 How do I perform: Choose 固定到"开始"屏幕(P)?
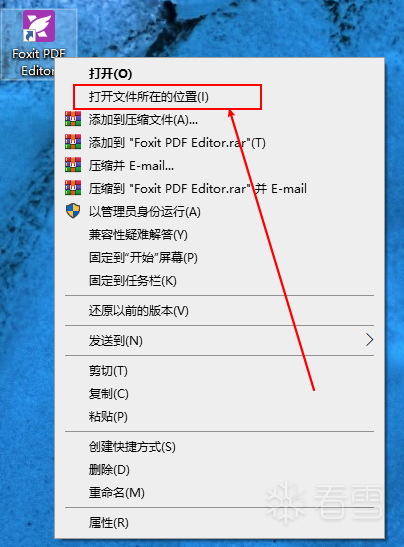tap(219, 258)
